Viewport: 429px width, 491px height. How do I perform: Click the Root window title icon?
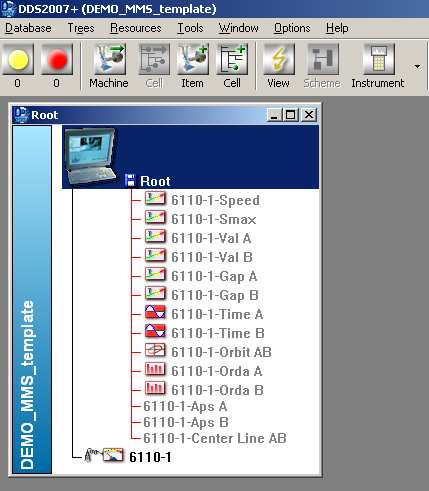[x=21, y=115]
